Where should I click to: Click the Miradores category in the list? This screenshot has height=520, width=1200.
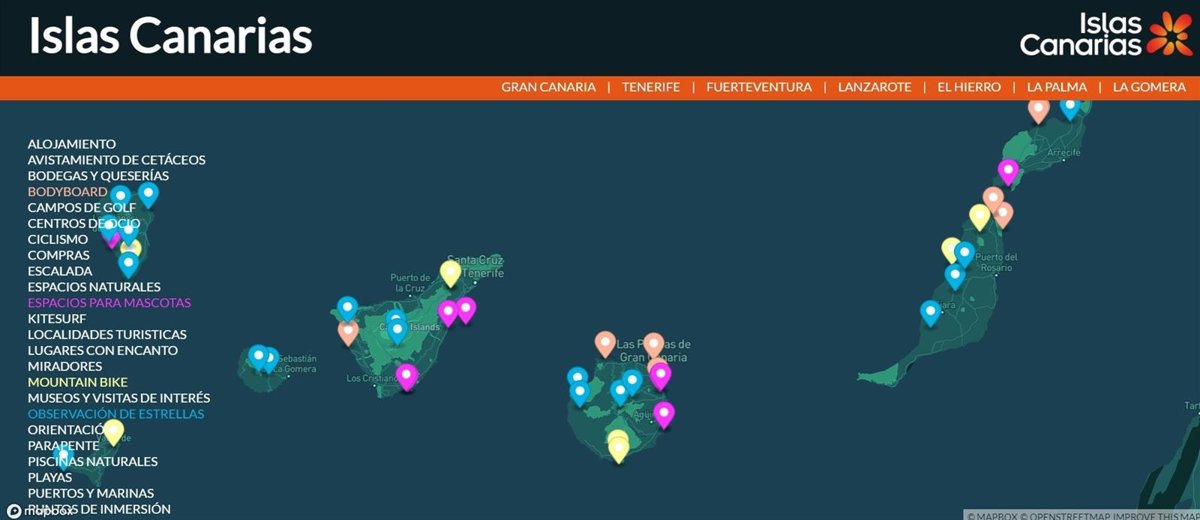64,366
